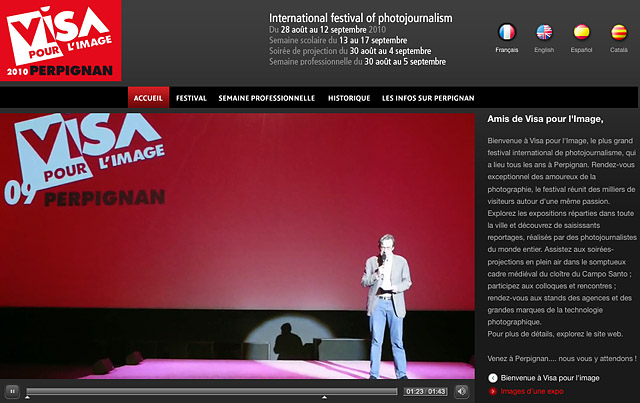
Task: Click the right timeline marker under progress bar
Action: click(324, 397)
